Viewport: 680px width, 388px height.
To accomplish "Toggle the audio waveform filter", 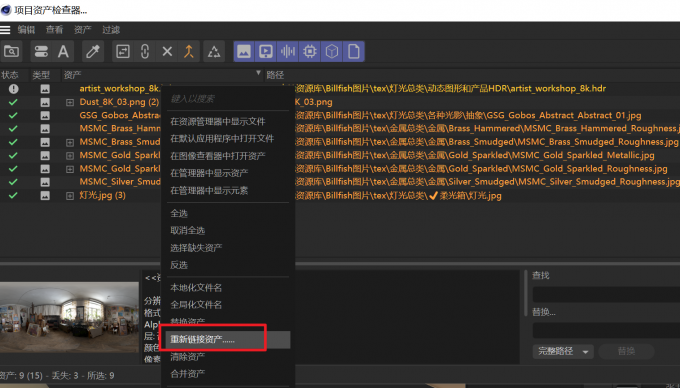I will pyautogui.click(x=288, y=52).
